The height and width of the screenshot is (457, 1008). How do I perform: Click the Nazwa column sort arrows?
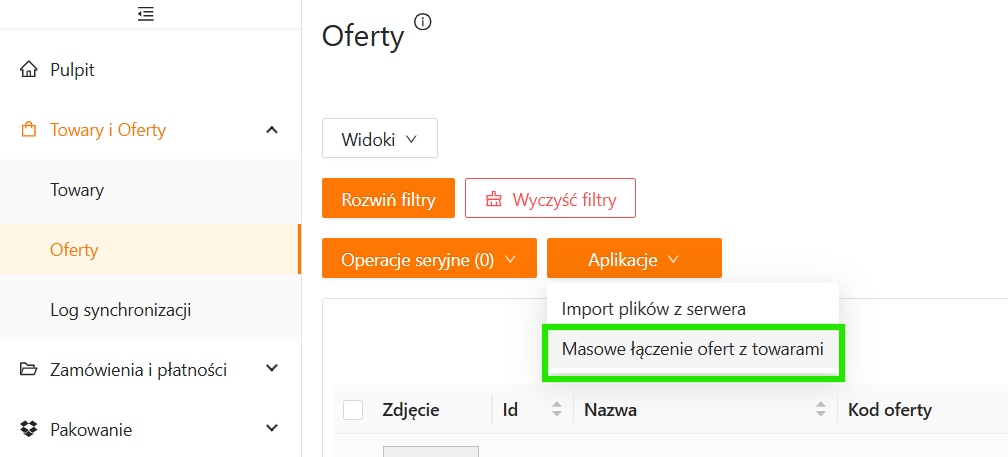click(x=821, y=409)
